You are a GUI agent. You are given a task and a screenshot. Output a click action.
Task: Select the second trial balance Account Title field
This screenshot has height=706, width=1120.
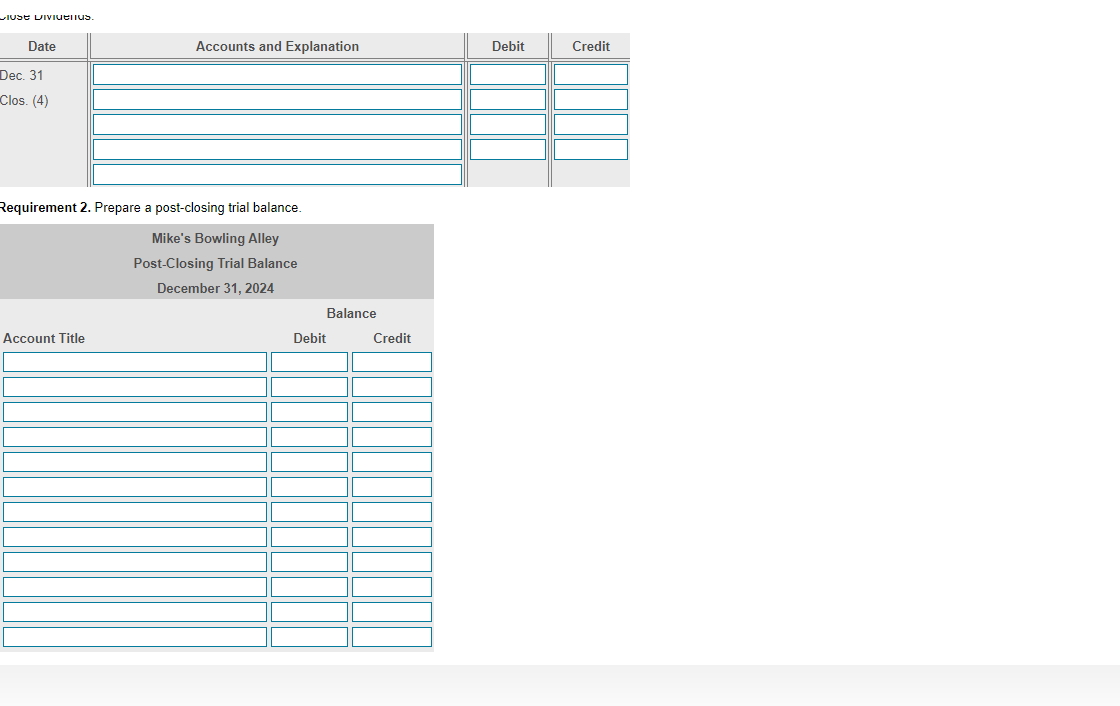click(x=135, y=387)
